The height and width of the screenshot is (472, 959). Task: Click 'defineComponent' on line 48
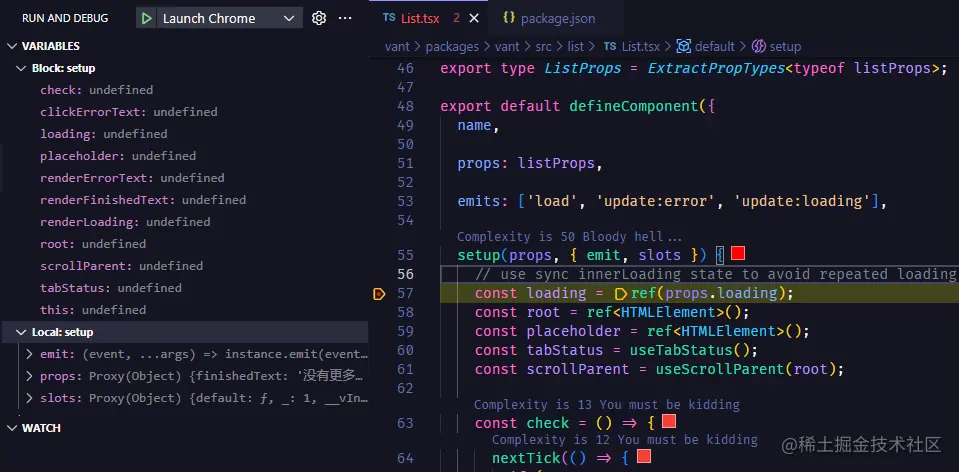pos(634,106)
